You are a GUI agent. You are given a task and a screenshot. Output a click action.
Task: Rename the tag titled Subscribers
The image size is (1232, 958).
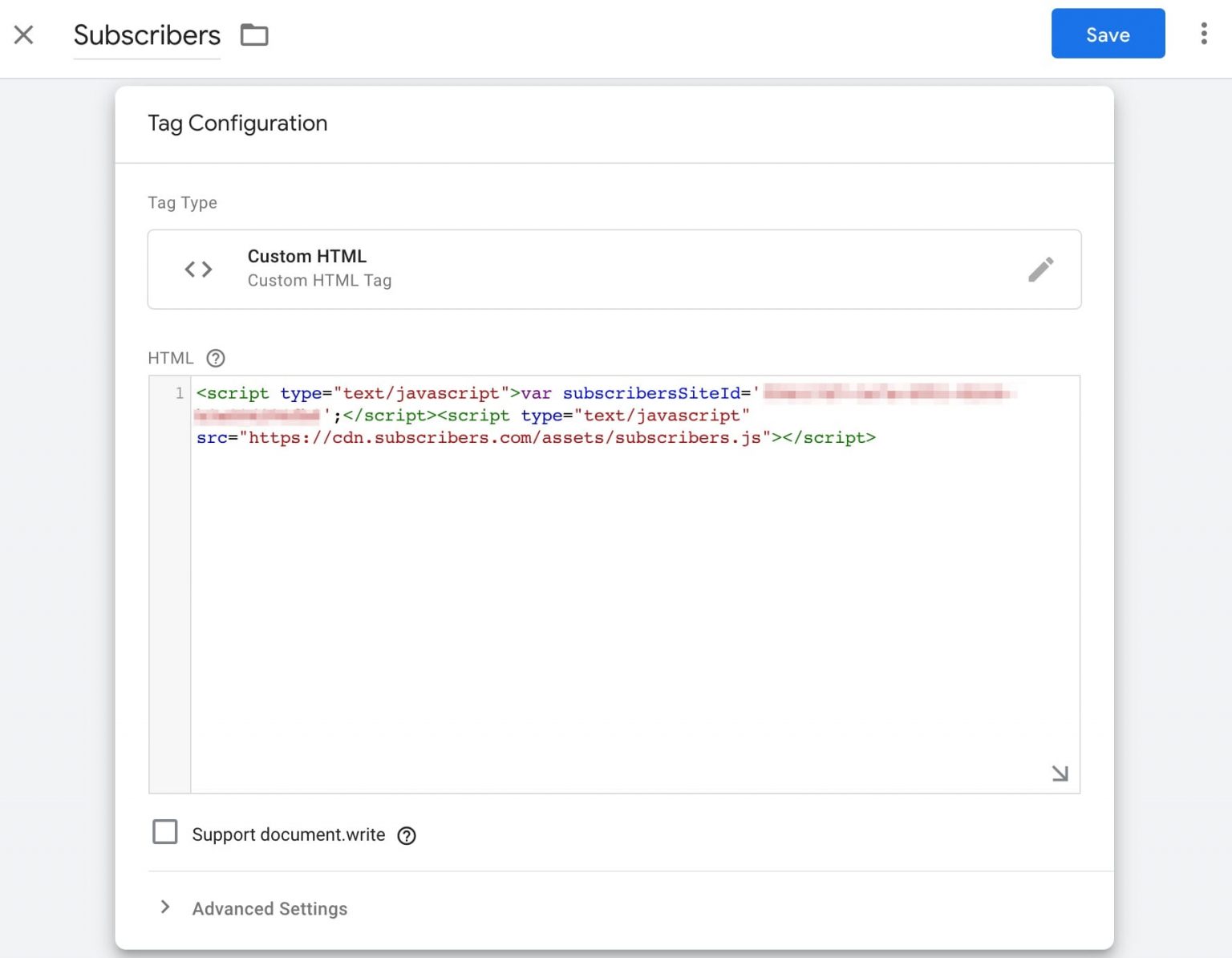(x=147, y=35)
